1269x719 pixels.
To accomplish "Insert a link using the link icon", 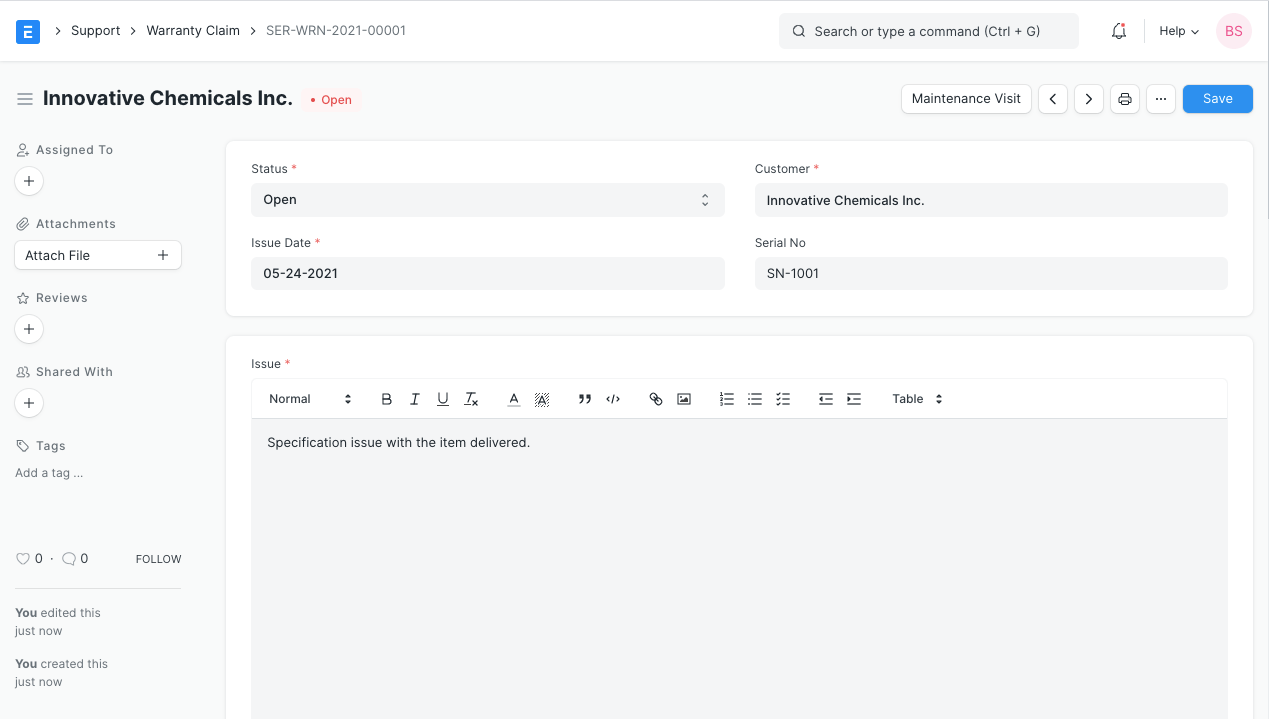I will coord(656,399).
